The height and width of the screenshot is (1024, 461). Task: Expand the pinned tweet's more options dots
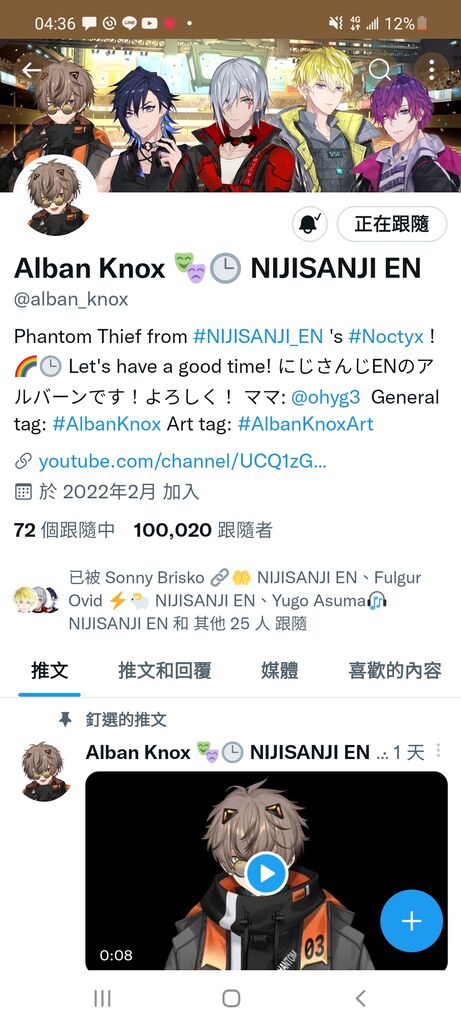coord(438,750)
